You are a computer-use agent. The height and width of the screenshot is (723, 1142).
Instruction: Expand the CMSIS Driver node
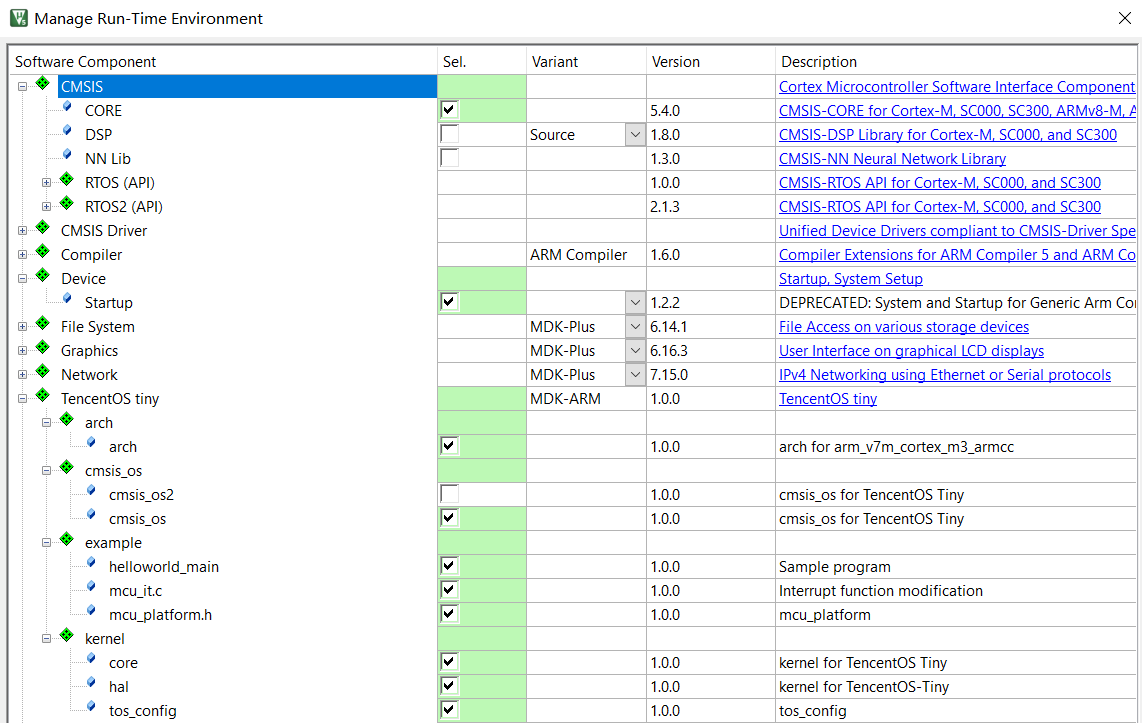[23, 231]
